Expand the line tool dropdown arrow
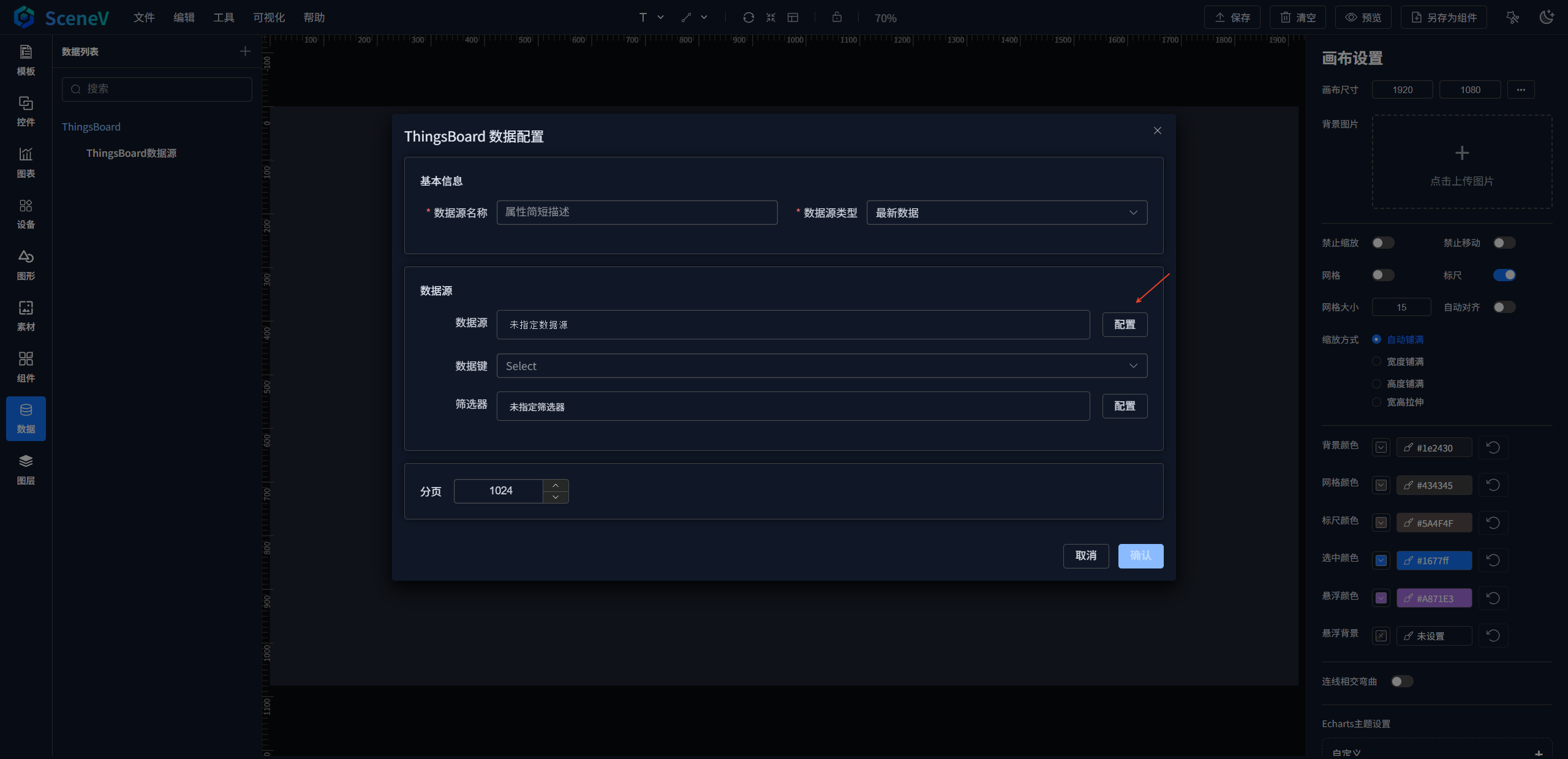Screen dimensions: 1568x759 [x=704, y=17]
